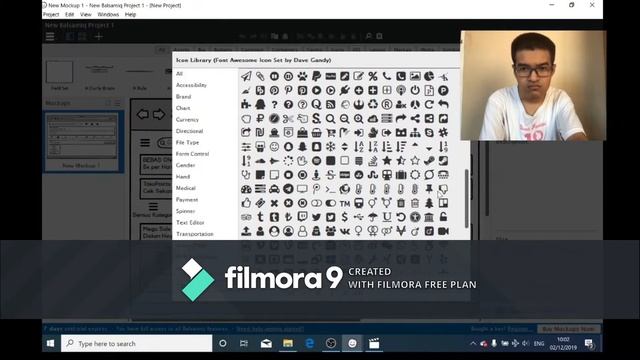This screenshot has width=640, height=360.
Task: Select the sitemap icon
Action: pos(415,133)
